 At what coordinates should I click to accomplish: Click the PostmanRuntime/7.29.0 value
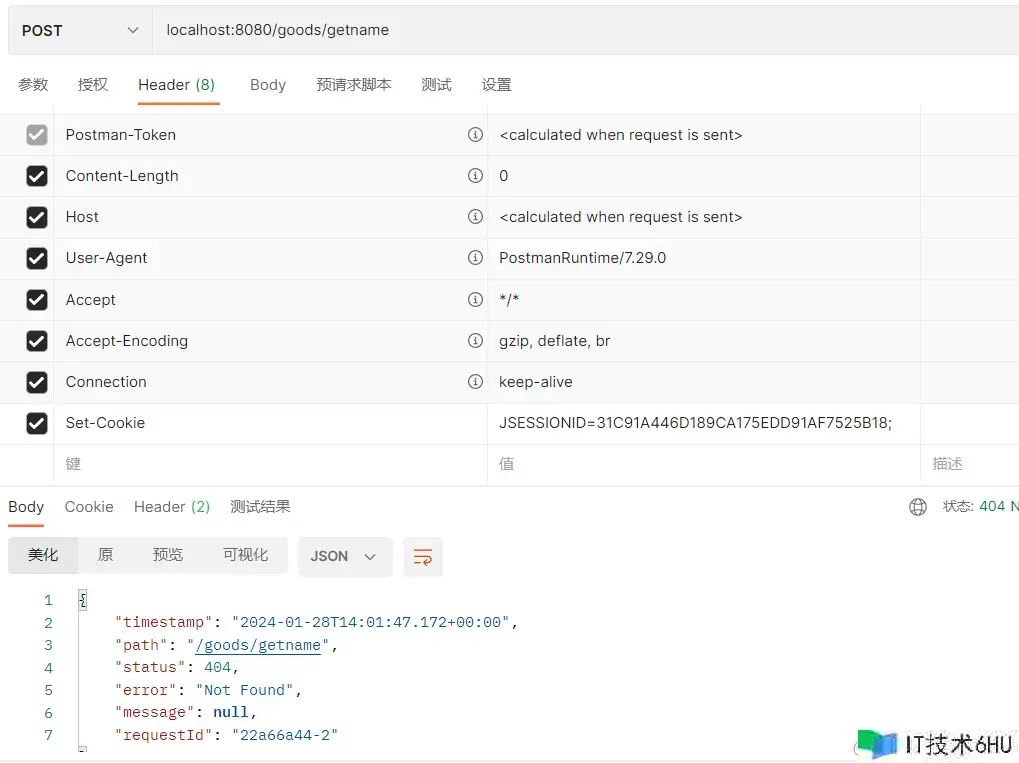pos(582,258)
